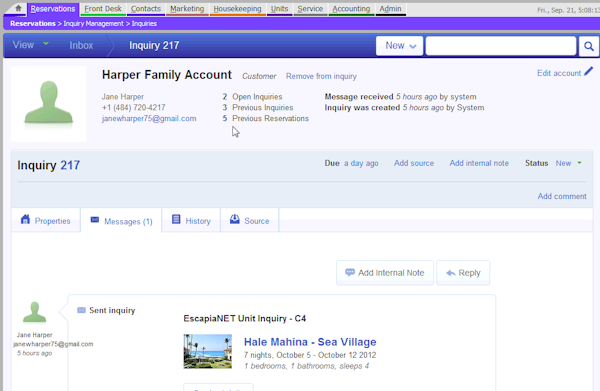The width and height of the screenshot is (600, 391).
Task: Click the Add comment link
Action: (x=562, y=196)
